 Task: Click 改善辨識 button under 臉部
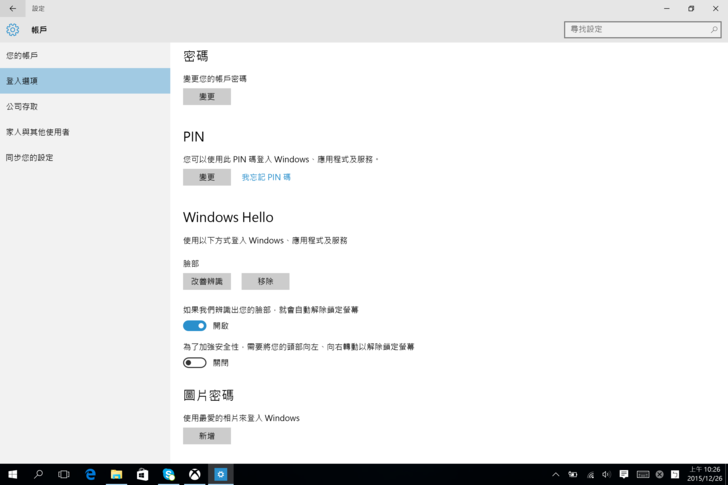point(207,281)
